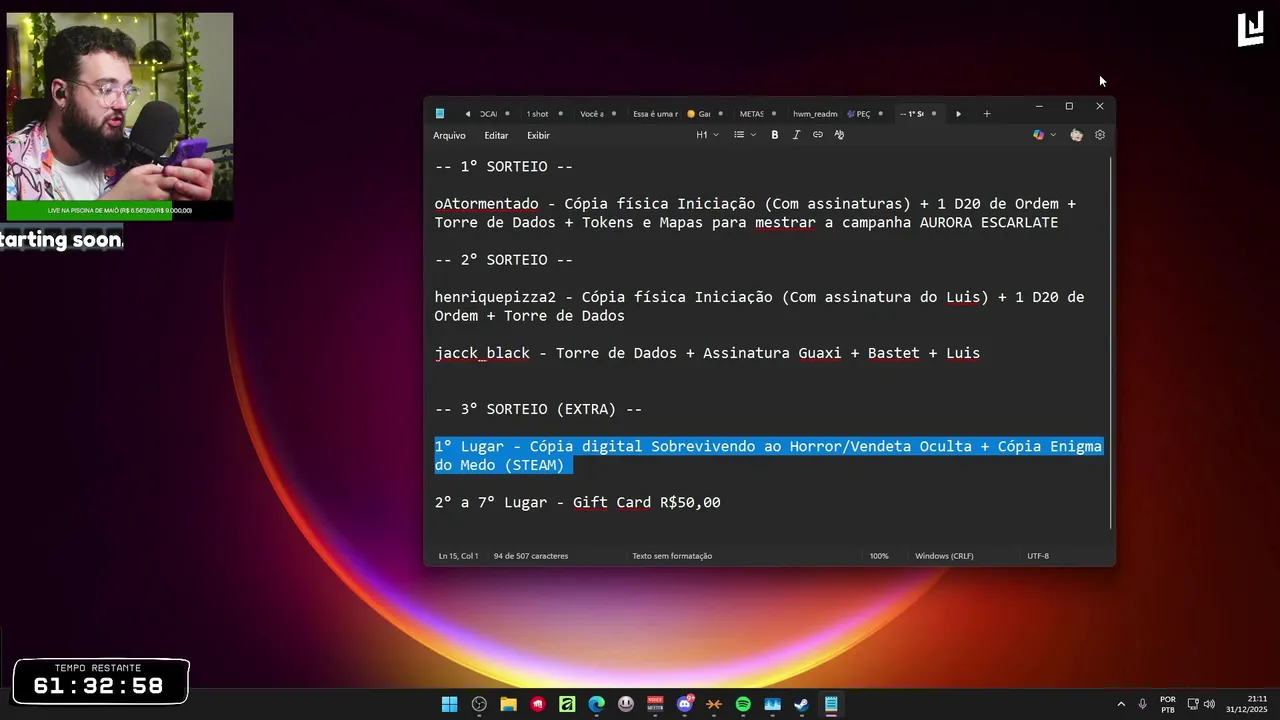The height and width of the screenshot is (720, 1280).
Task: Click the '-- 1º SORTEIO --' heading line
Action: [504, 167]
